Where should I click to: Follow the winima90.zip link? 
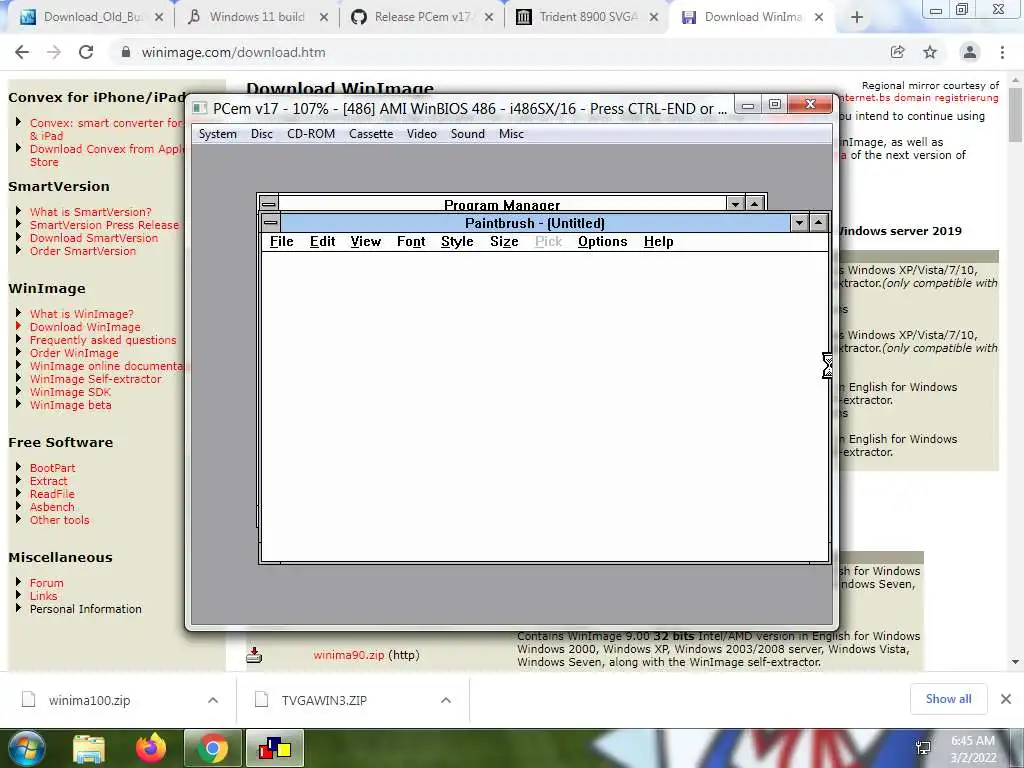click(x=349, y=655)
